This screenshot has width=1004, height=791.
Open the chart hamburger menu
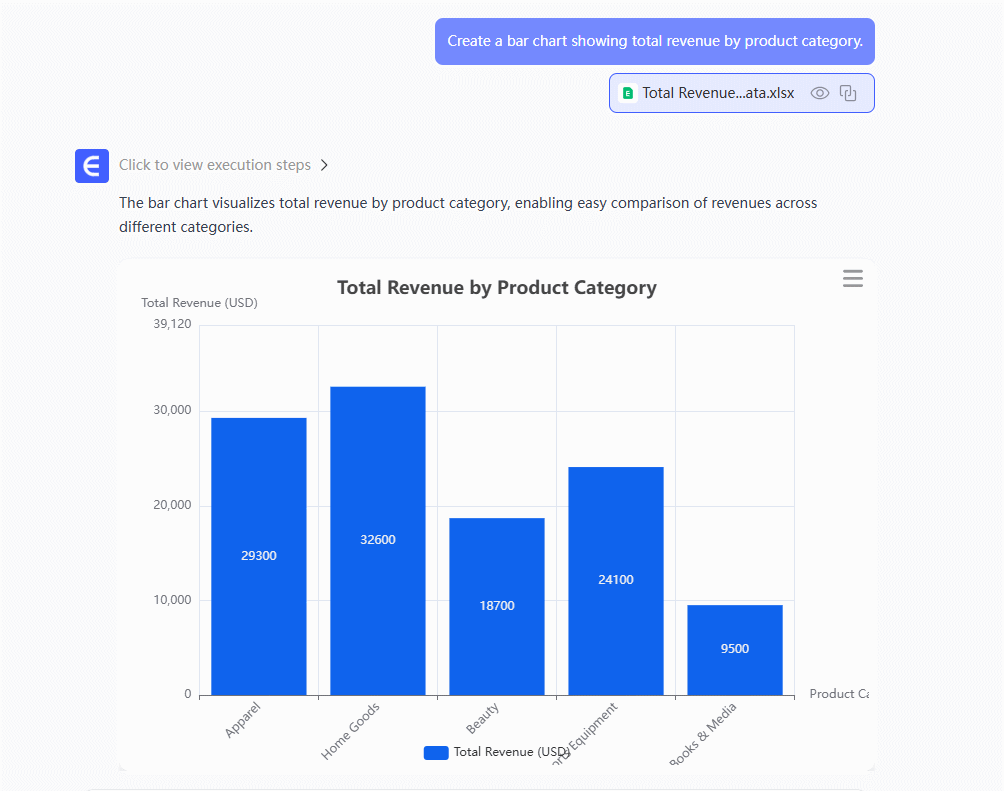pyautogui.click(x=852, y=279)
